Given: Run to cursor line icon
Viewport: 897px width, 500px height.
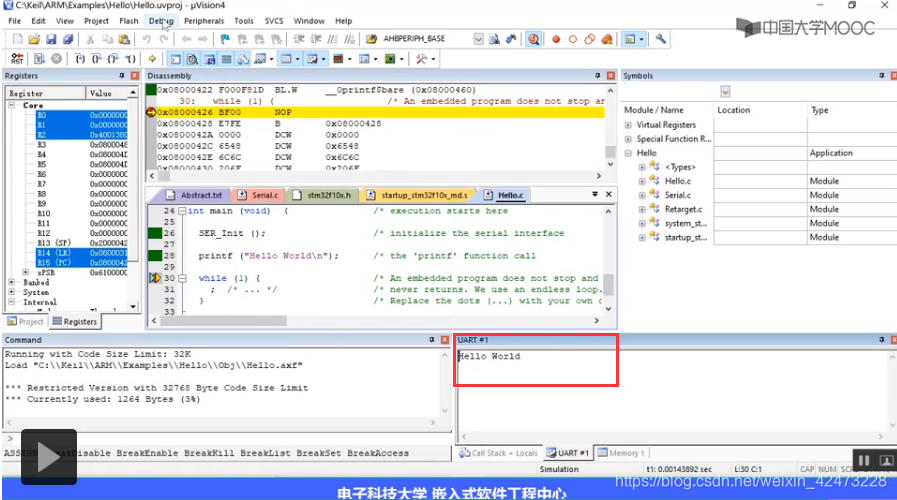Looking at the screenshot, I should pyautogui.click(x=130, y=59).
